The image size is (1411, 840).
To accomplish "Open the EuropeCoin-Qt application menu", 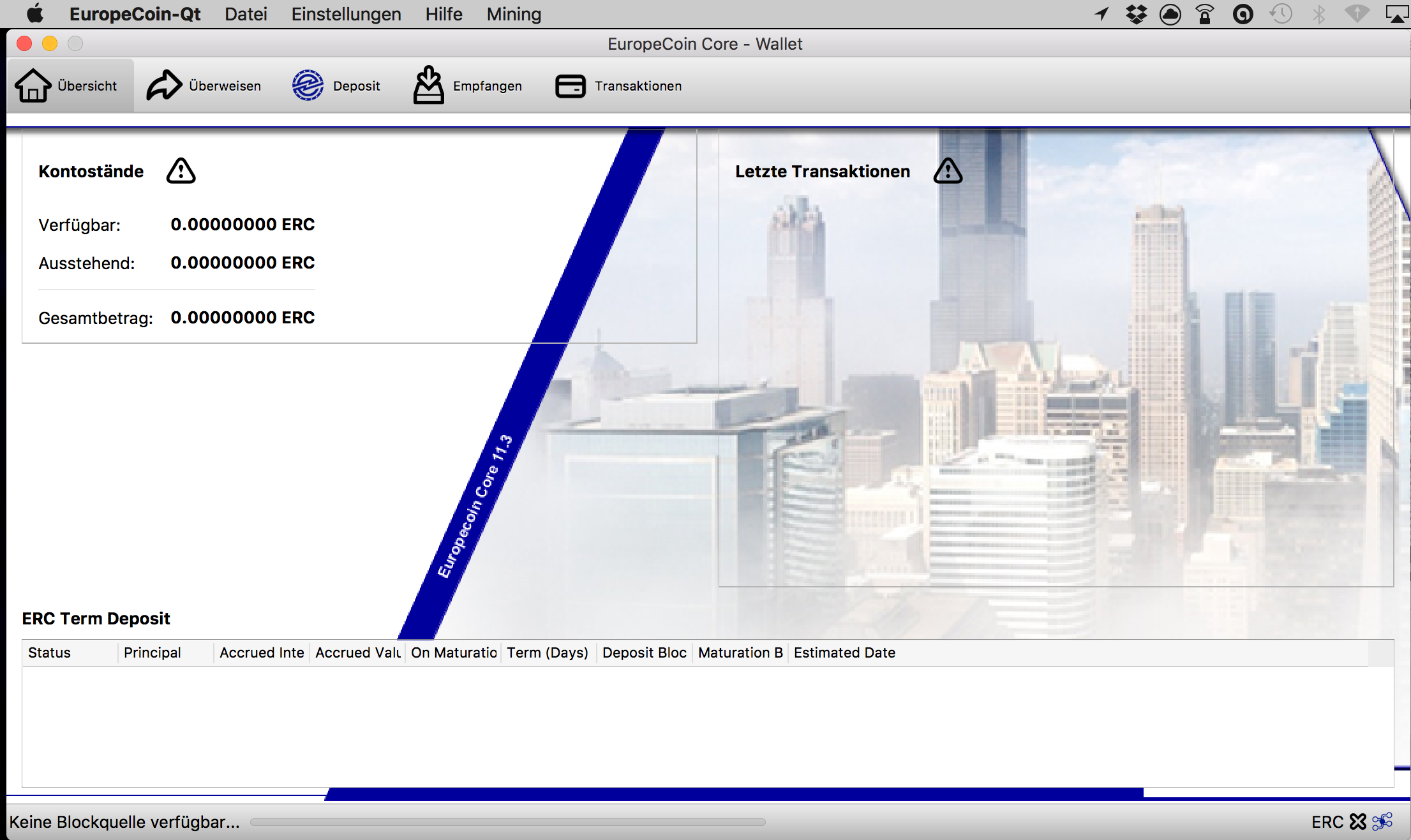I will point(135,14).
